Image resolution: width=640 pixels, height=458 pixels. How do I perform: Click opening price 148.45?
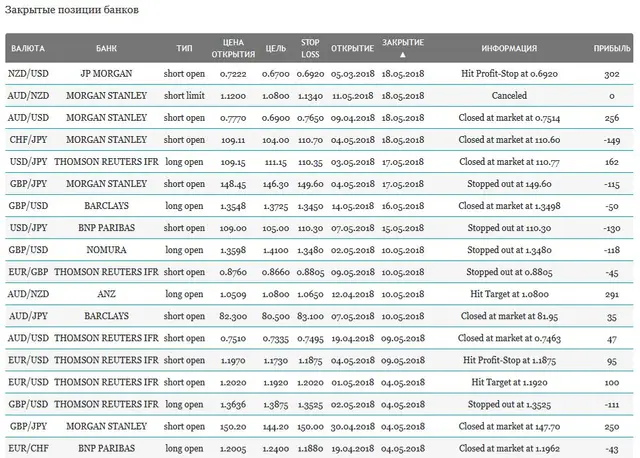[x=233, y=184]
